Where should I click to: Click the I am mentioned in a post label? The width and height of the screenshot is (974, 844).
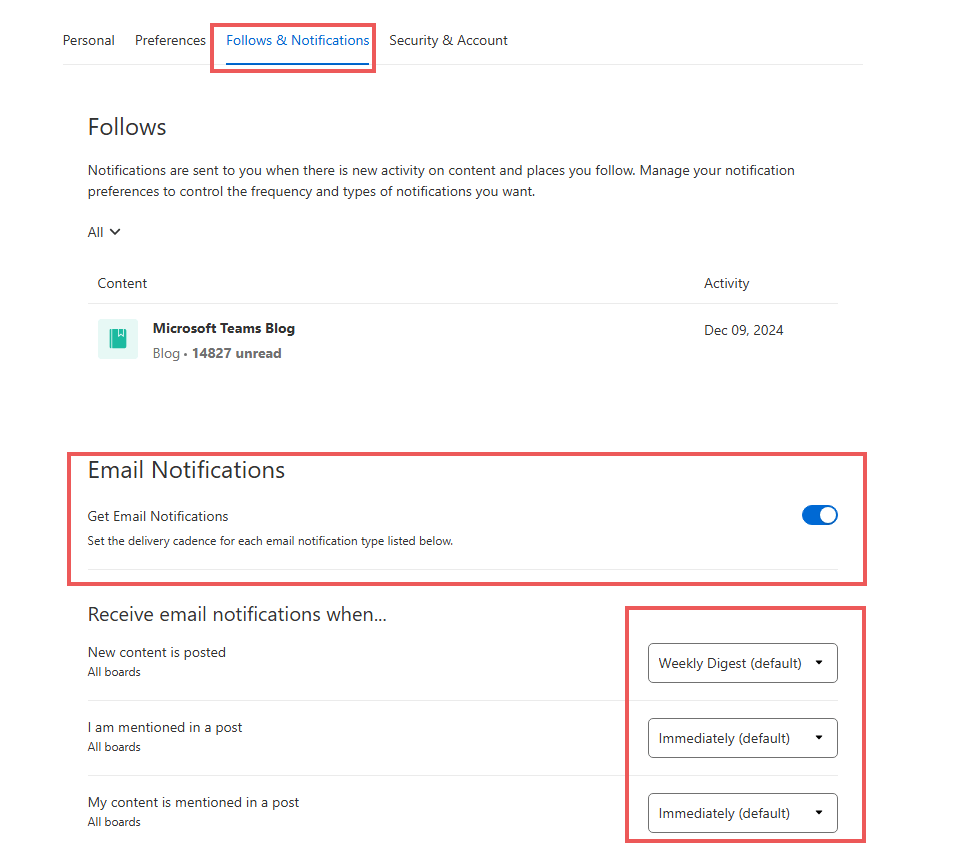165,727
